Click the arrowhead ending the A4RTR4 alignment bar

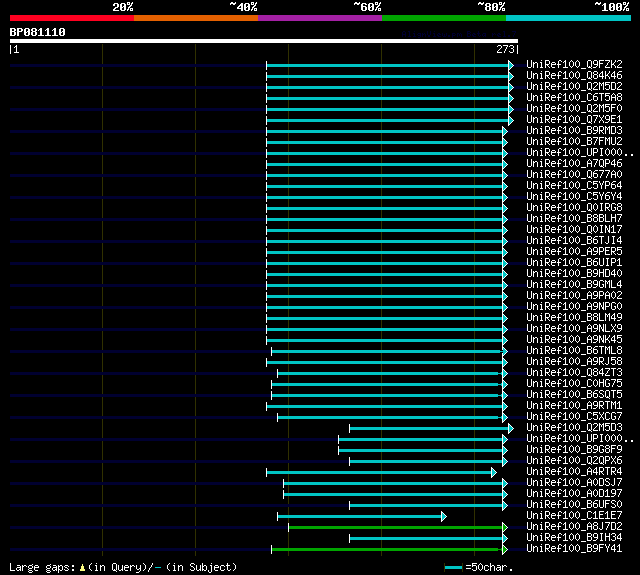[494, 473]
